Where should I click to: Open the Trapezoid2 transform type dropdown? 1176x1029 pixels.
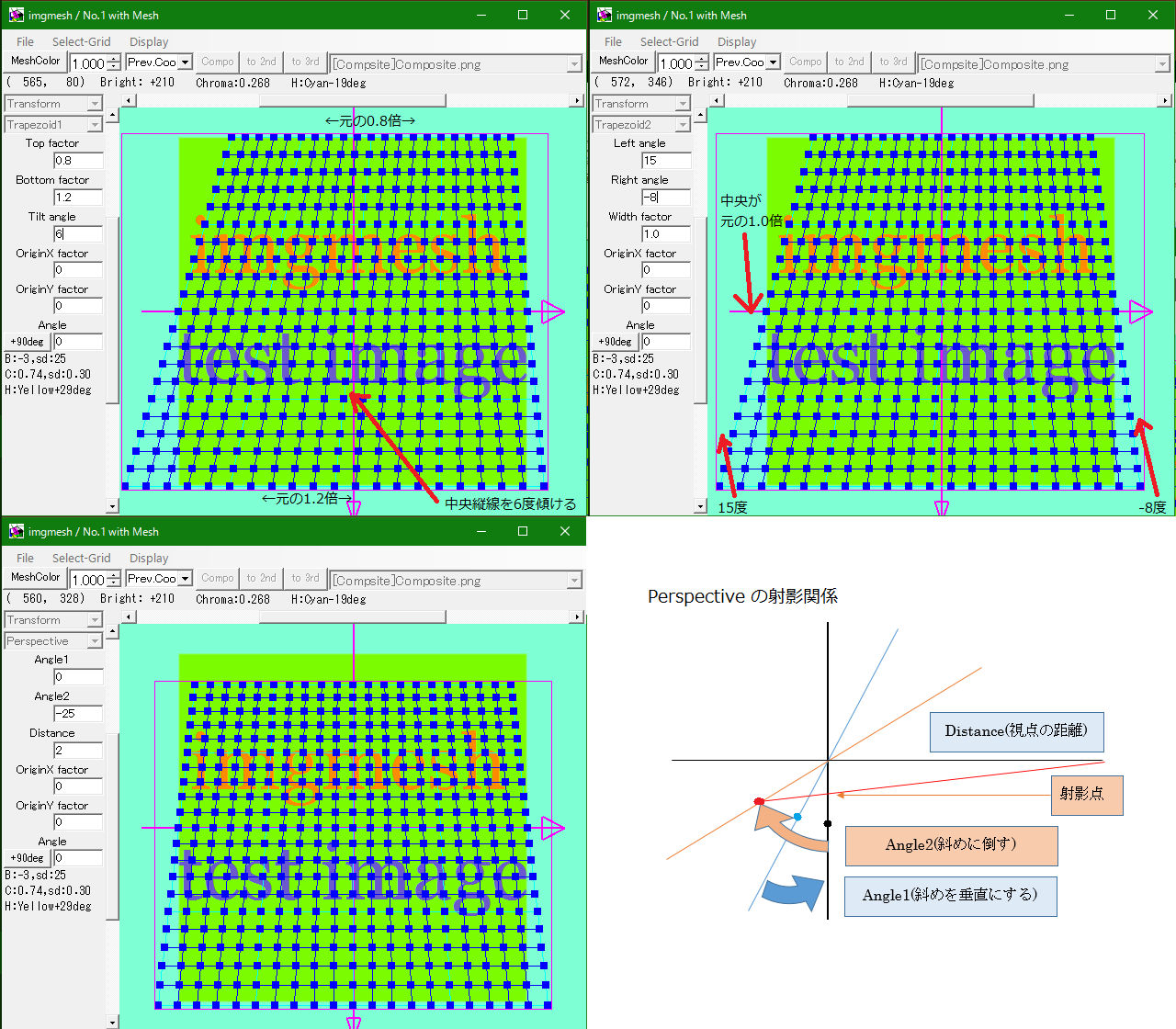click(683, 125)
